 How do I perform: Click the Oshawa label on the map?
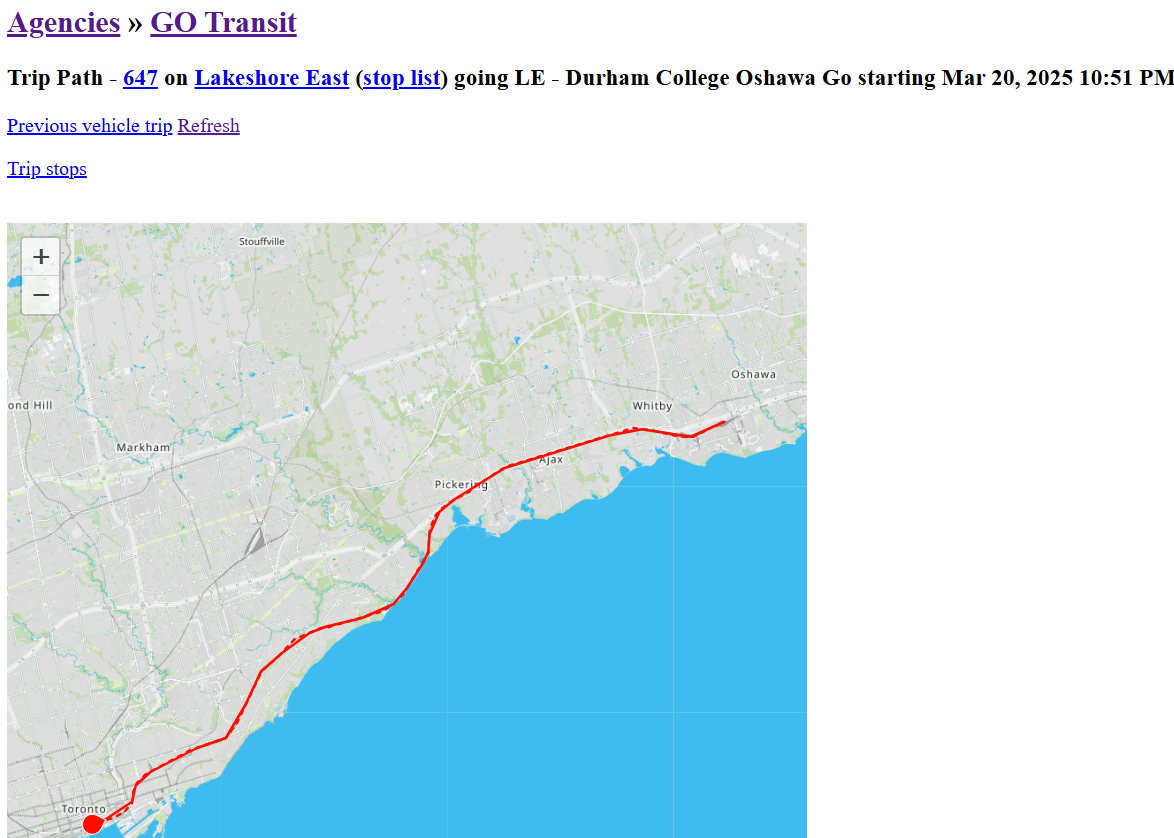(x=753, y=374)
